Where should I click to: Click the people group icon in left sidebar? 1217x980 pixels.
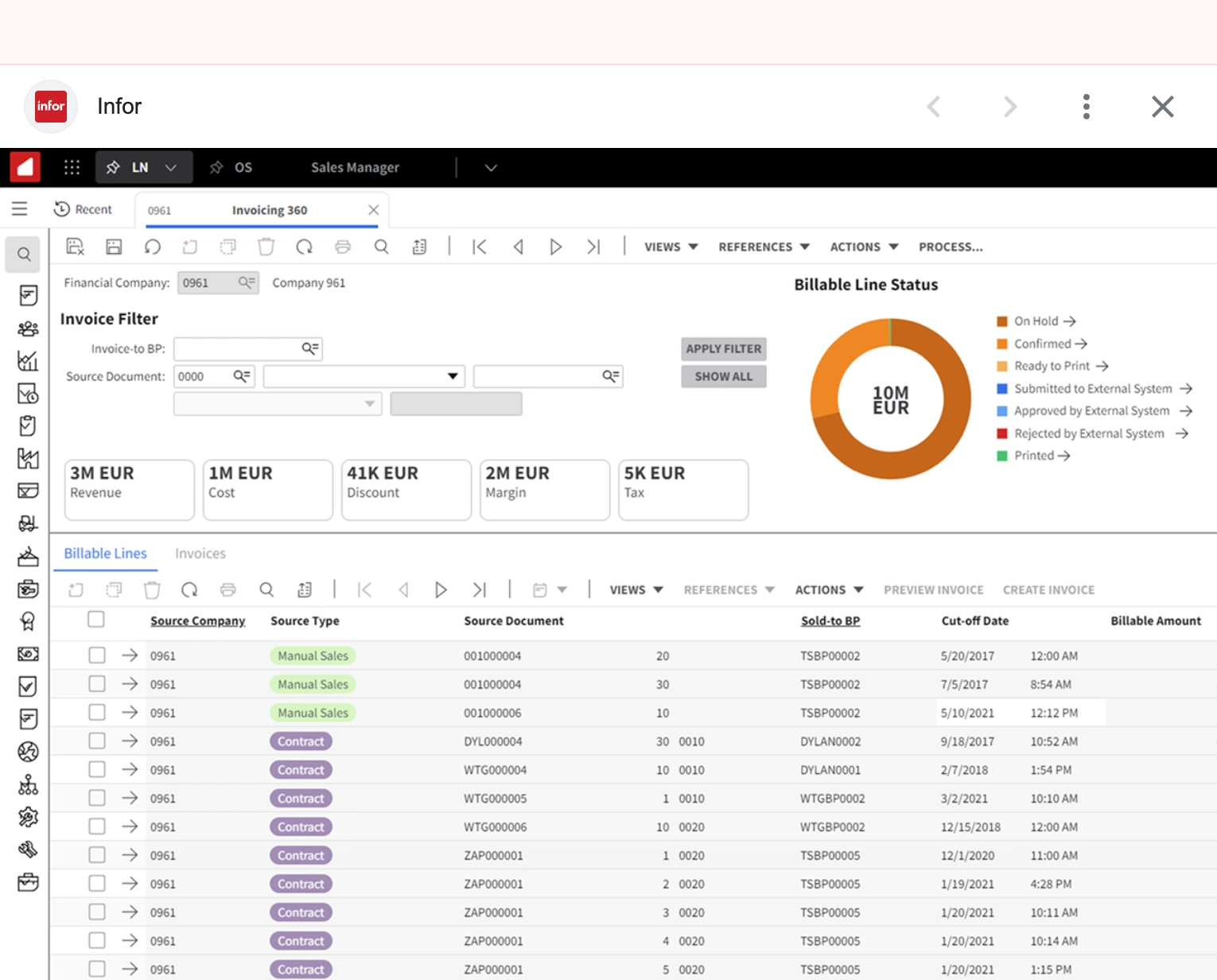tap(28, 329)
